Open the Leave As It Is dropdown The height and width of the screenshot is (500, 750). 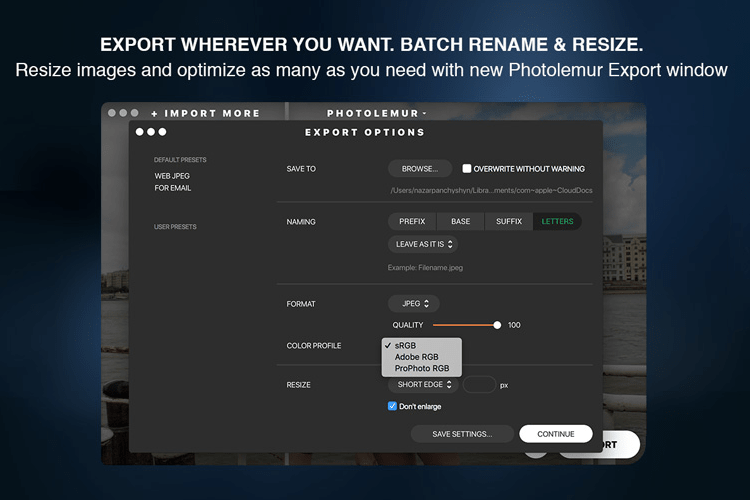[423, 244]
